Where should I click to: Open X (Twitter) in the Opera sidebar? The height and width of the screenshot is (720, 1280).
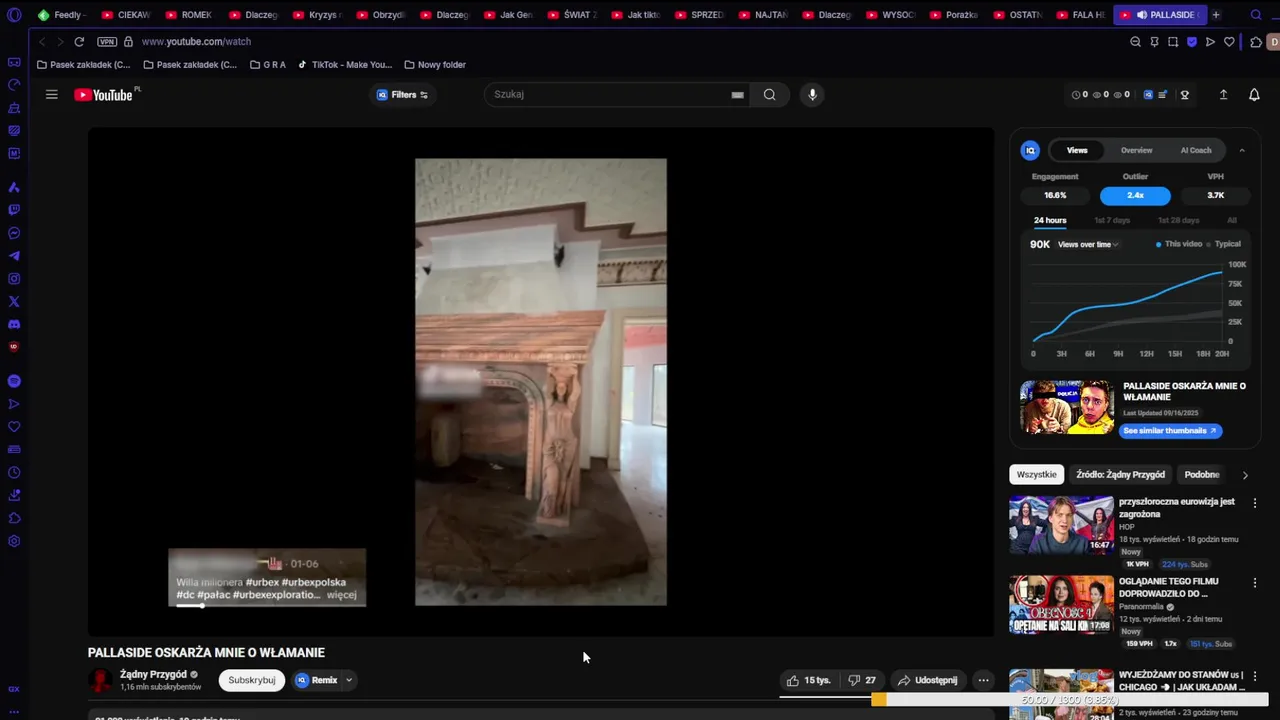click(14, 302)
